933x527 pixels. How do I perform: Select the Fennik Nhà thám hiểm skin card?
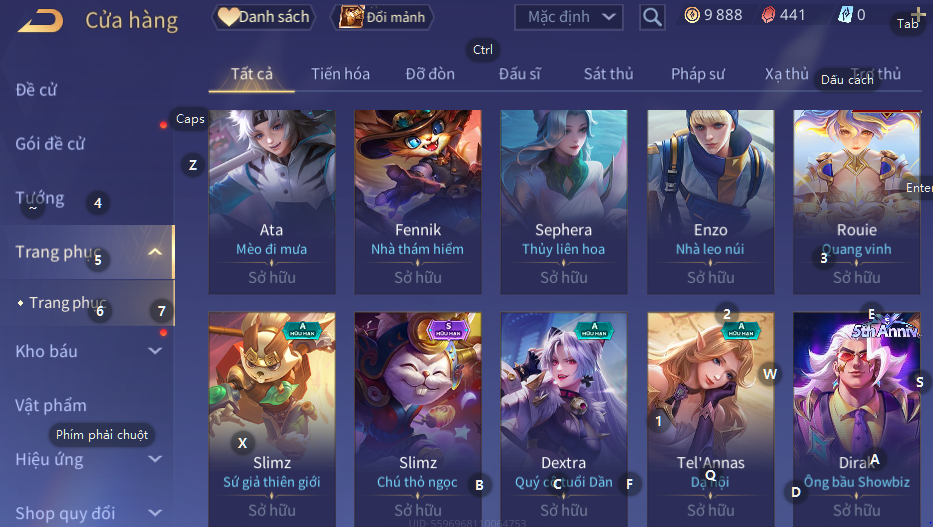(x=418, y=202)
